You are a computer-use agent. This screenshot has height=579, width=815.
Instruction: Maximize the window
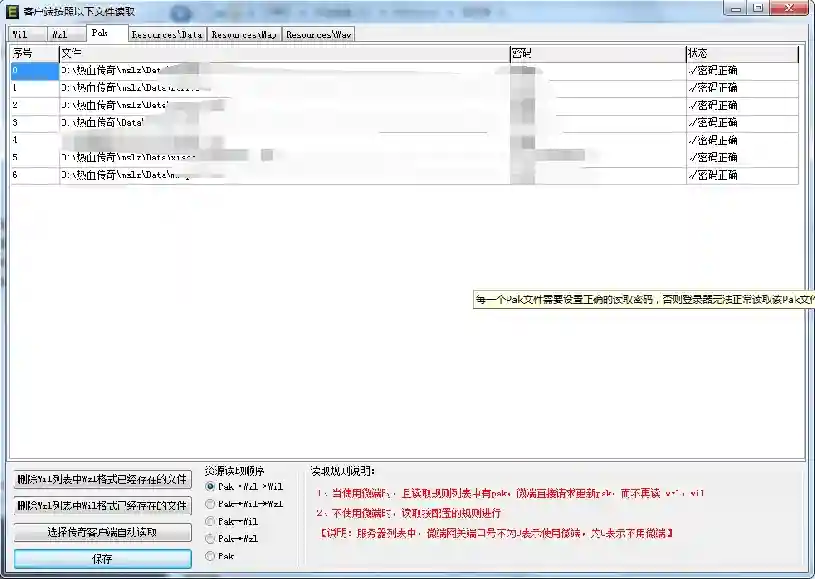click(758, 8)
